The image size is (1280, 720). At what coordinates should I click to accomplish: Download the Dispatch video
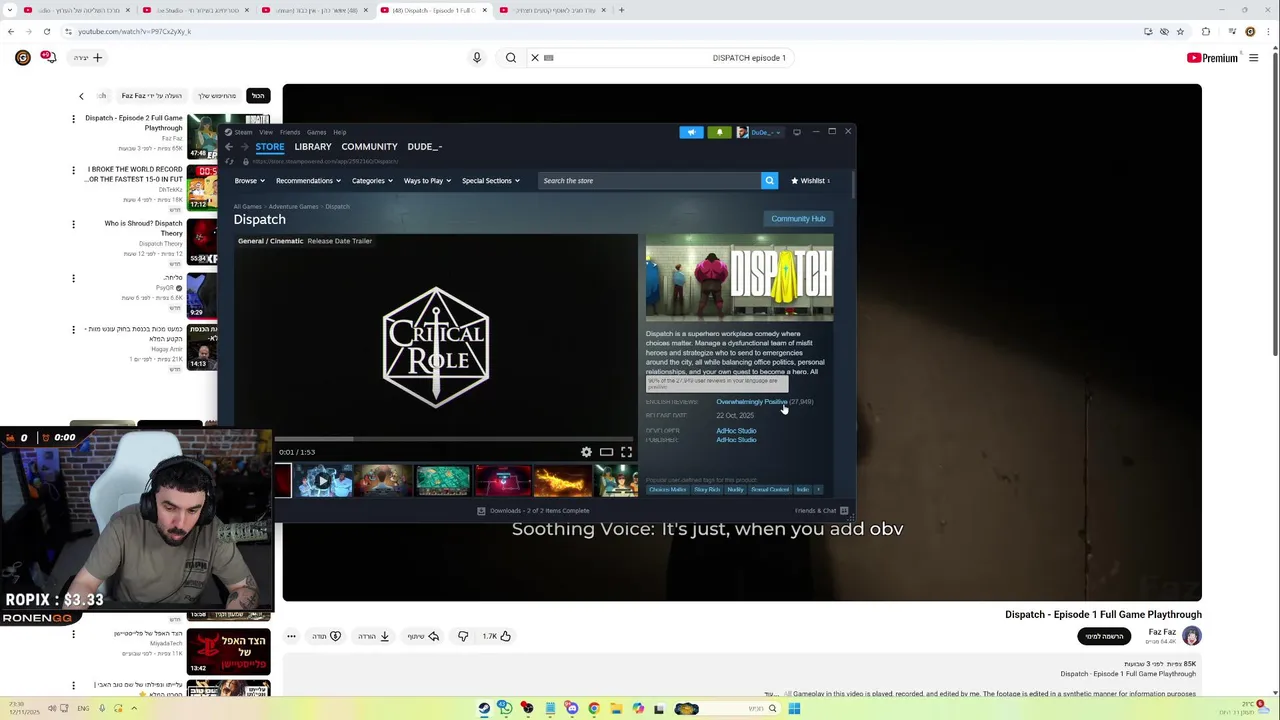pos(374,636)
